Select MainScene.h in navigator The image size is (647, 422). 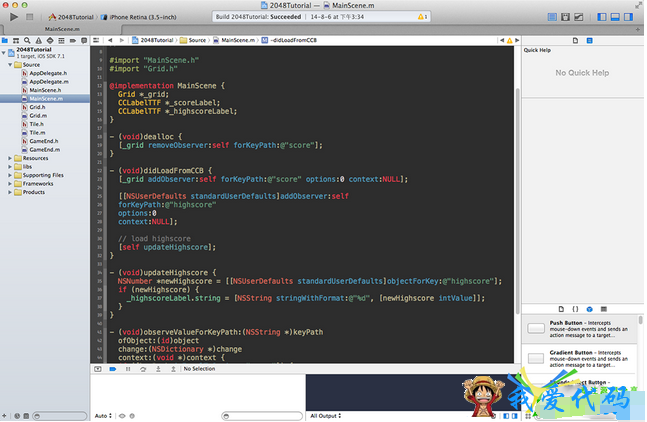[x=45, y=90]
